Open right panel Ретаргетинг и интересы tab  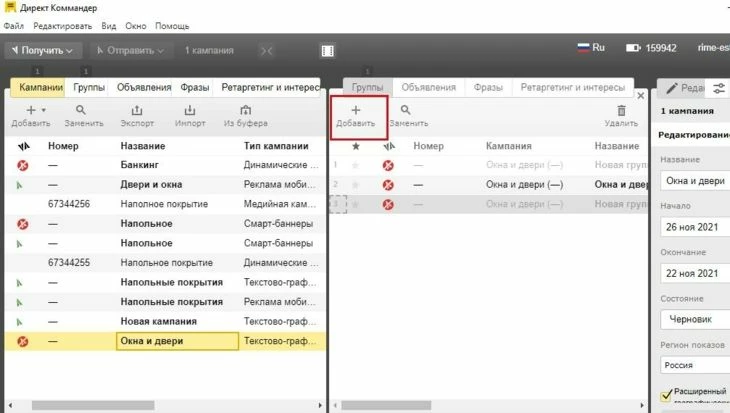coord(573,87)
